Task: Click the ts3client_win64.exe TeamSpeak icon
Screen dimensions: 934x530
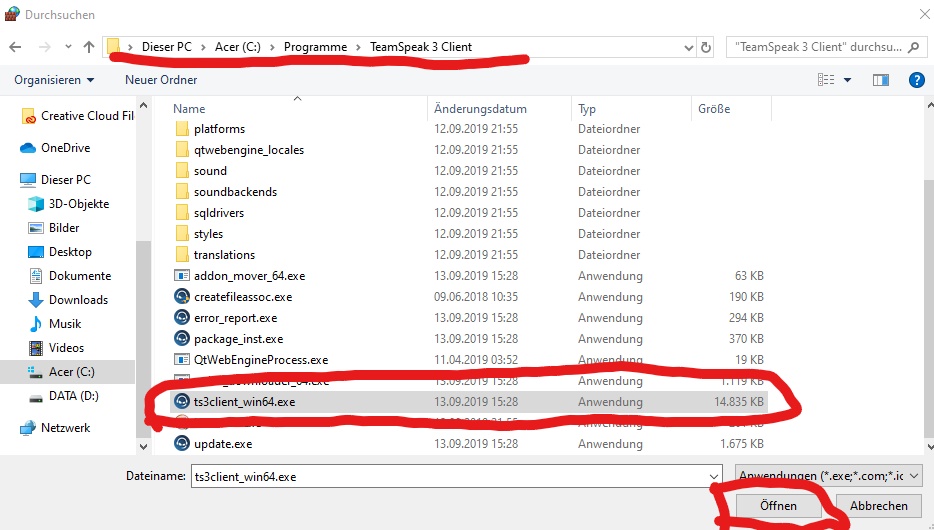Action: pyautogui.click(x=182, y=402)
